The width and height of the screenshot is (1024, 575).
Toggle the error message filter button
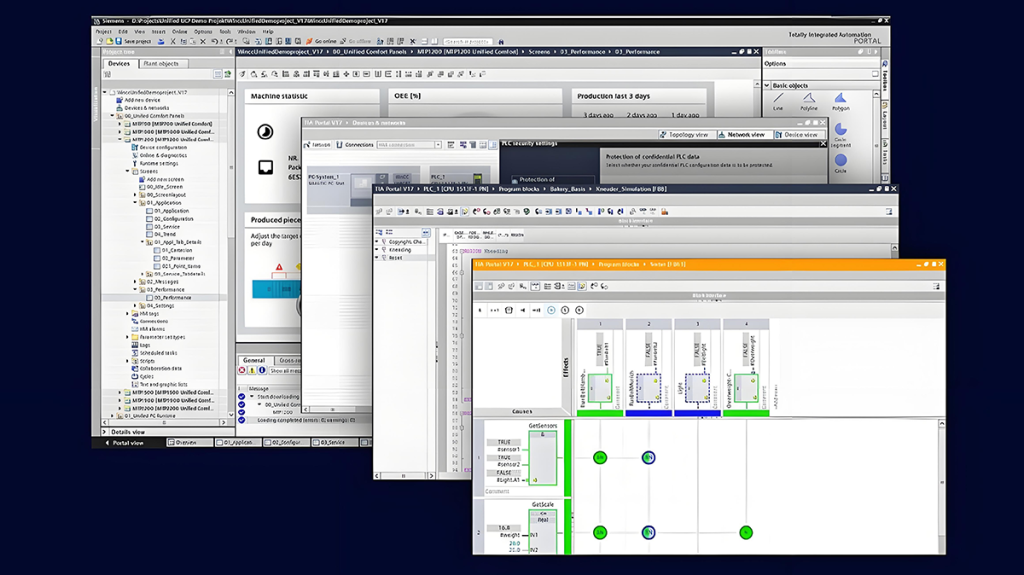pyautogui.click(x=242, y=370)
